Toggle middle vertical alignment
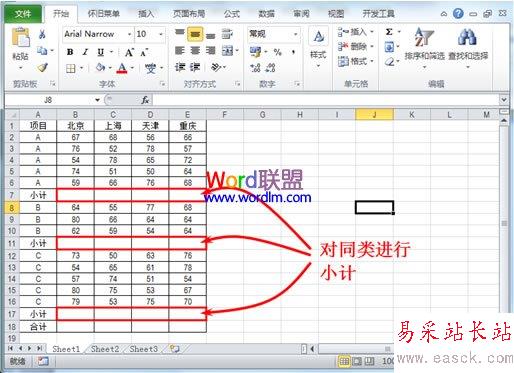 point(195,34)
